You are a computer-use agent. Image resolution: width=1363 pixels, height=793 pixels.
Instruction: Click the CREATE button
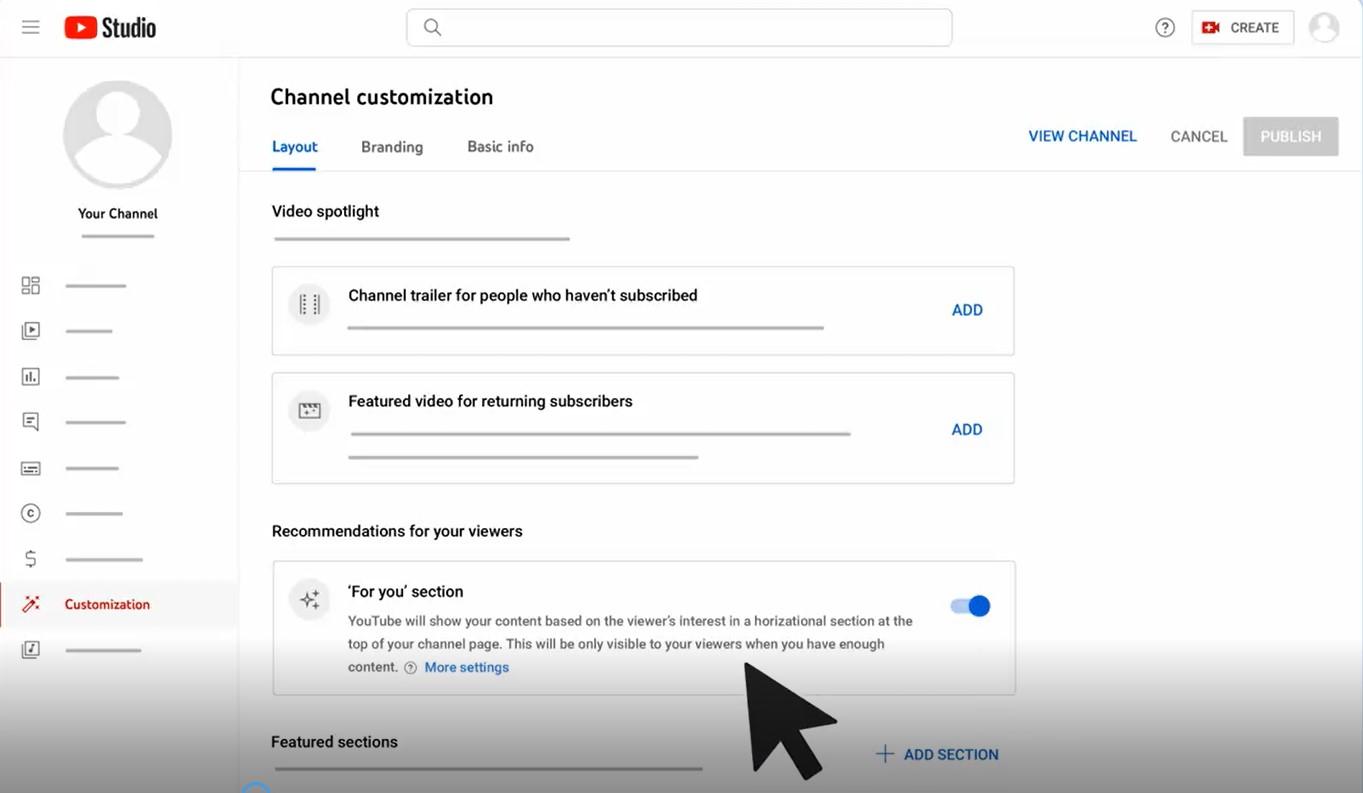[x=1242, y=28]
